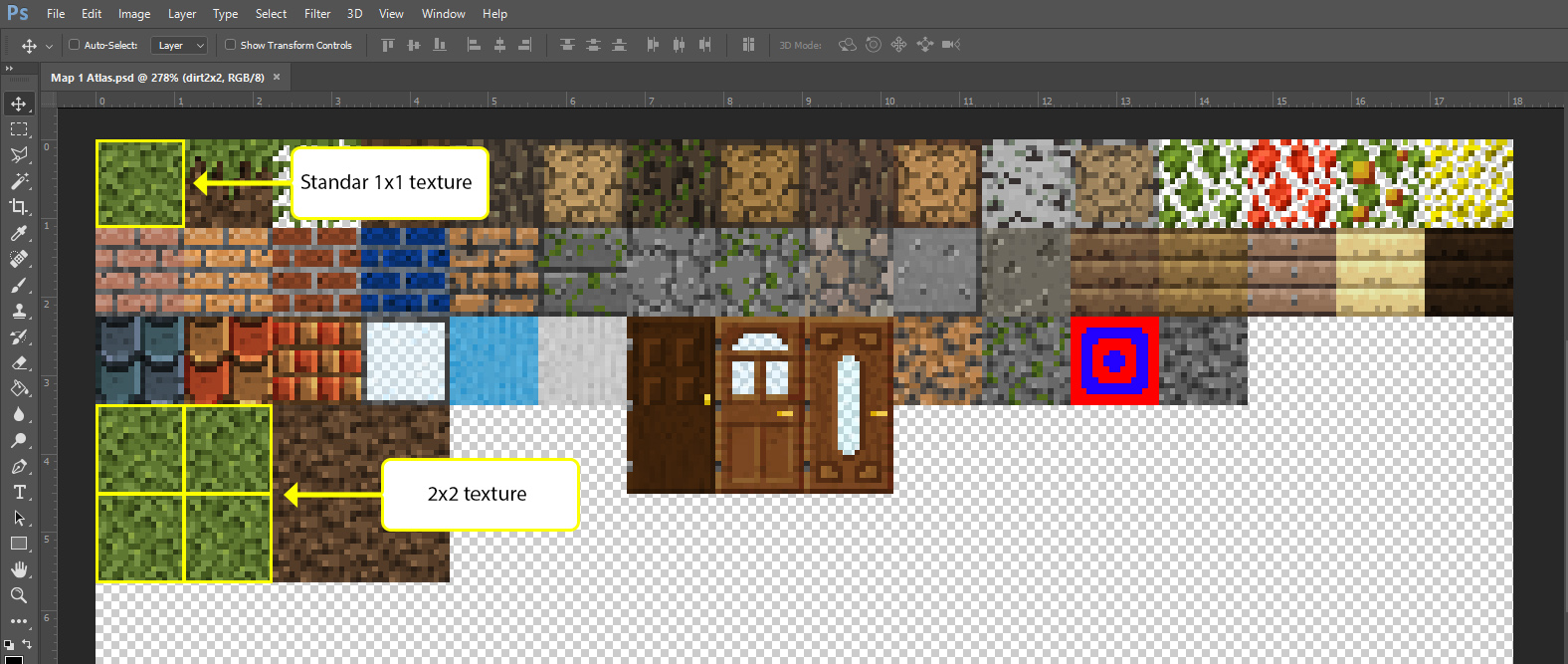Activate the Crop tool

19,207
